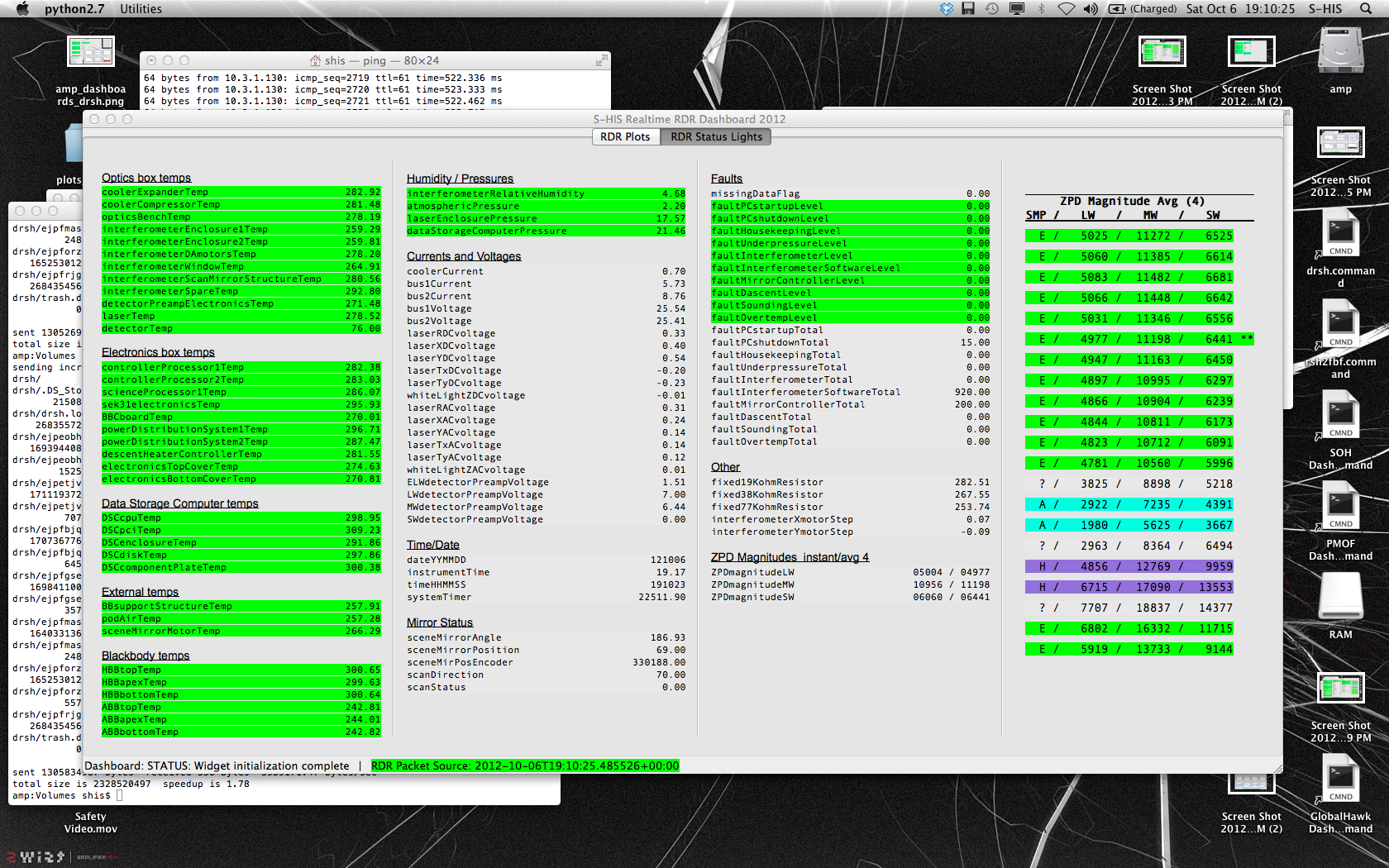1389x868 pixels.
Task: Click the S-HIS user menu
Action: click(1325, 9)
